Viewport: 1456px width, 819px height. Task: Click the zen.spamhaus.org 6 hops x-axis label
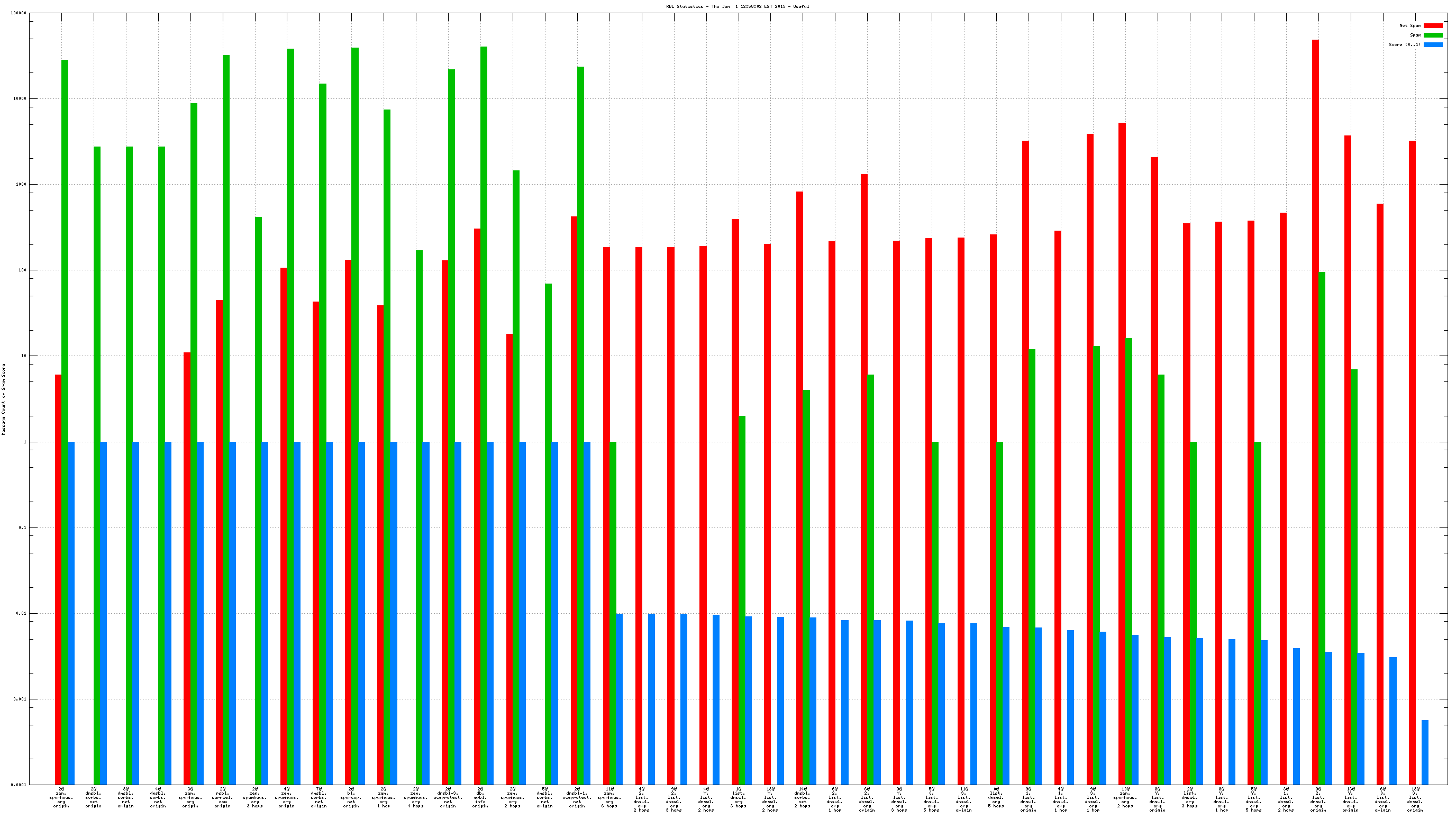[x=609, y=797]
